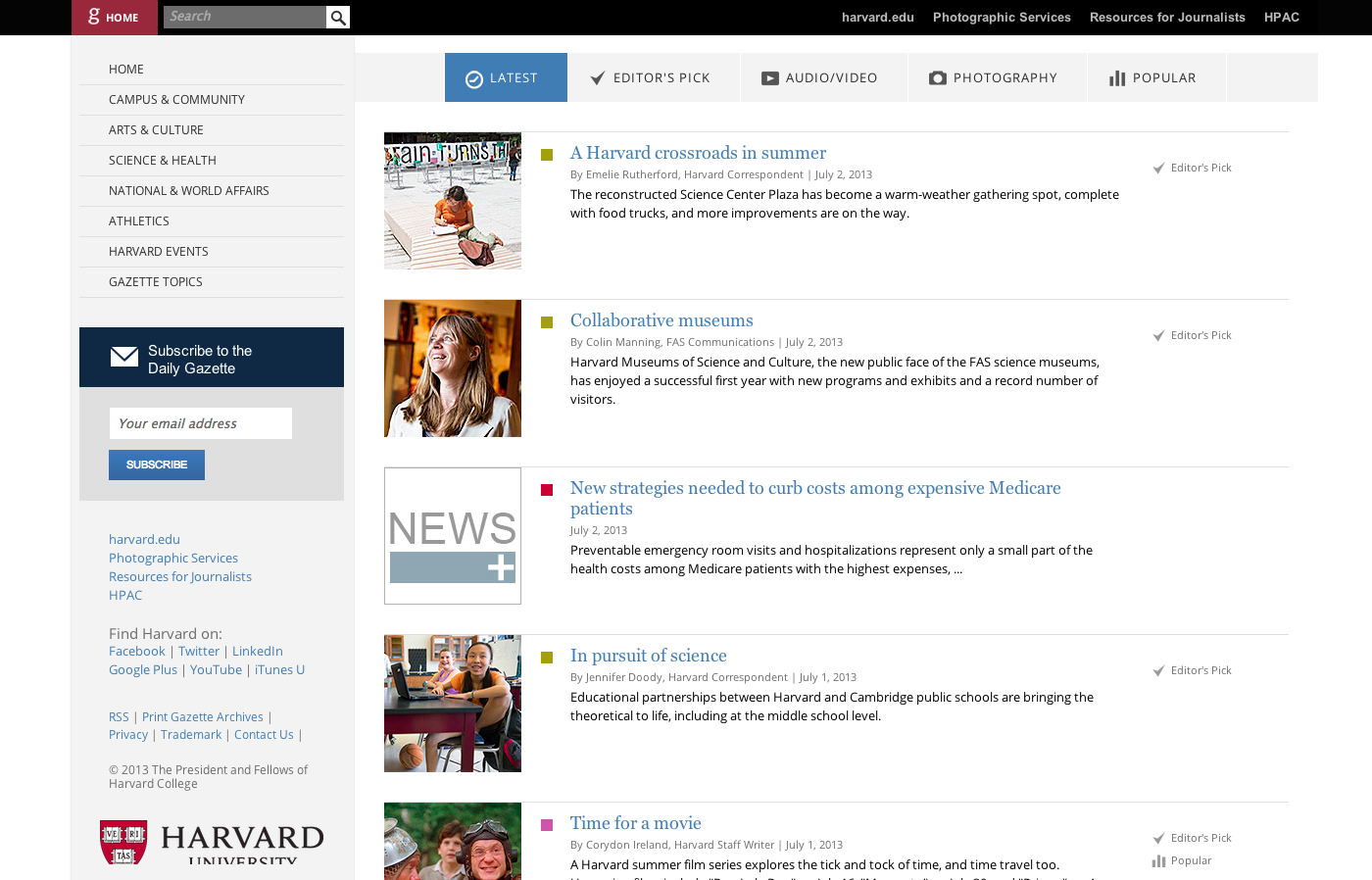Click the envelope icon in Subscribe box
This screenshot has height=880, width=1372.
(x=124, y=357)
